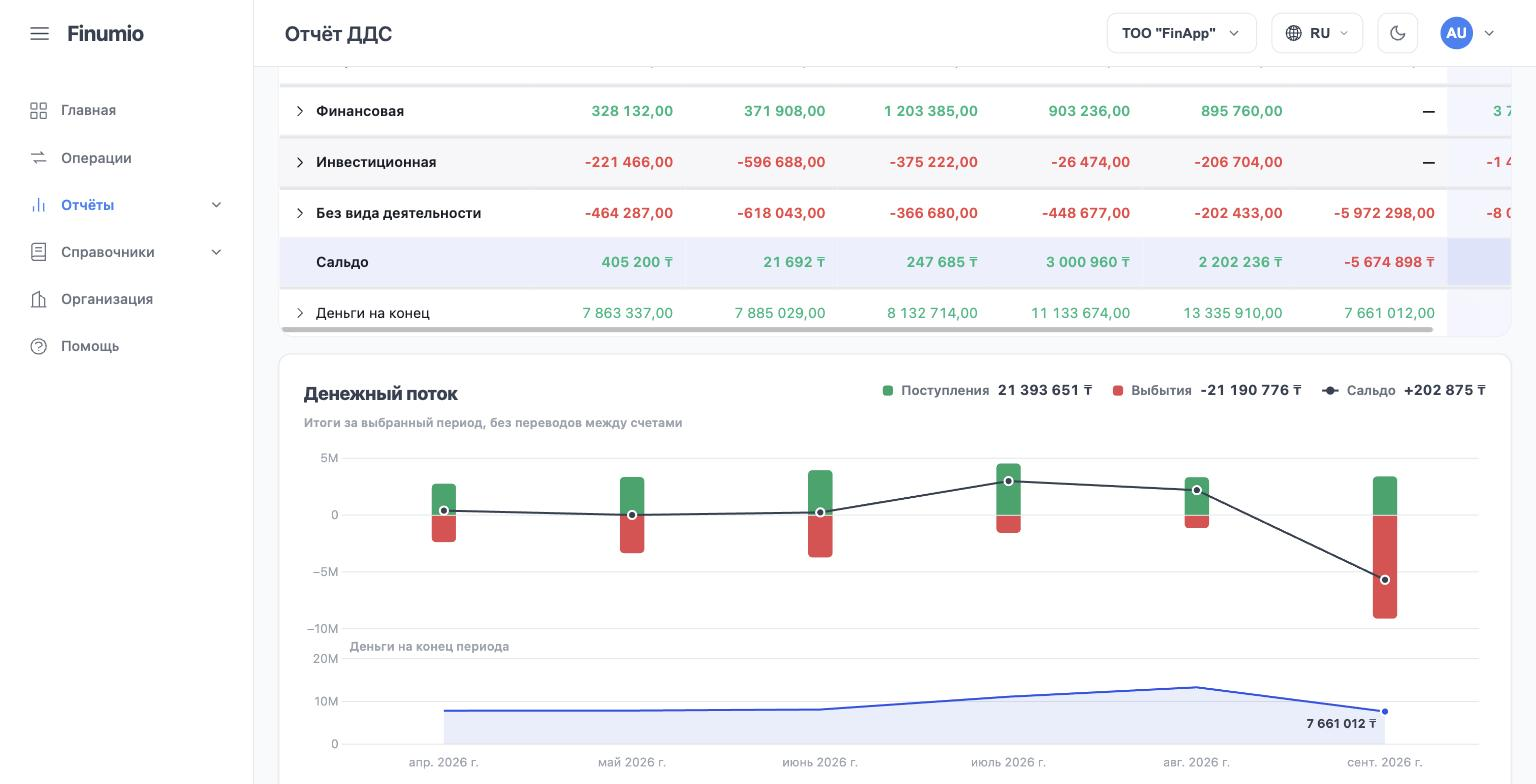Click the Помощь question mark icon
1536x784 pixels.
pos(39,346)
